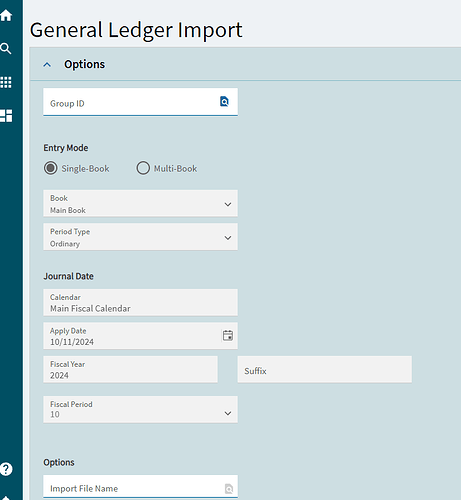This screenshot has width=461, height=500.
Task: Open the Book dropdown showing Main Book
Action: [140, 203]
